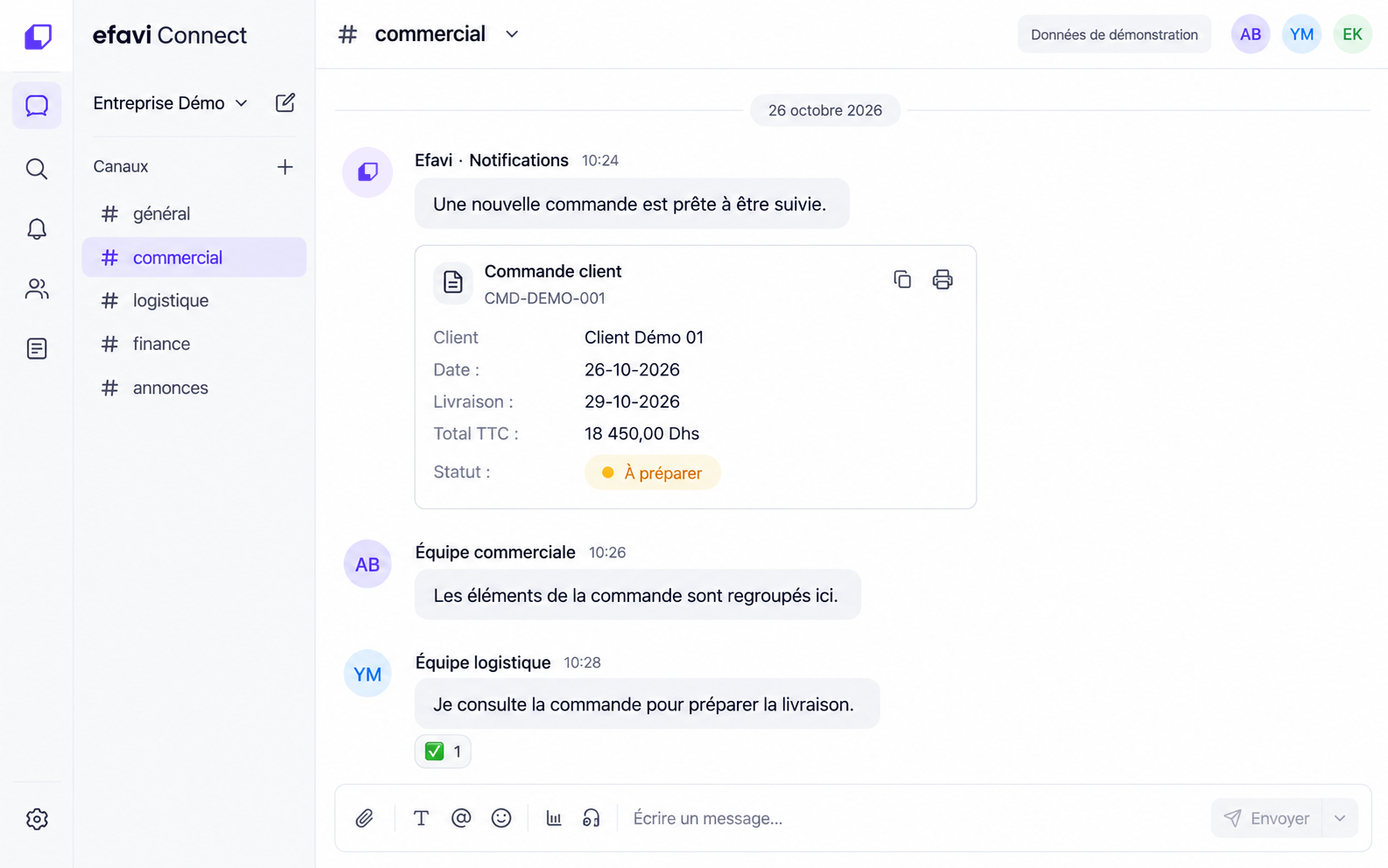Open AB member avatar in header
1388x868 pixels.
(x=1251, y=34)
